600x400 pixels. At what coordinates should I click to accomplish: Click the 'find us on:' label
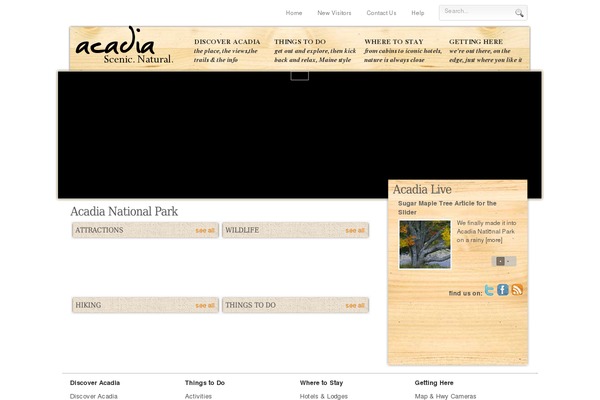[x=465, y=293]
